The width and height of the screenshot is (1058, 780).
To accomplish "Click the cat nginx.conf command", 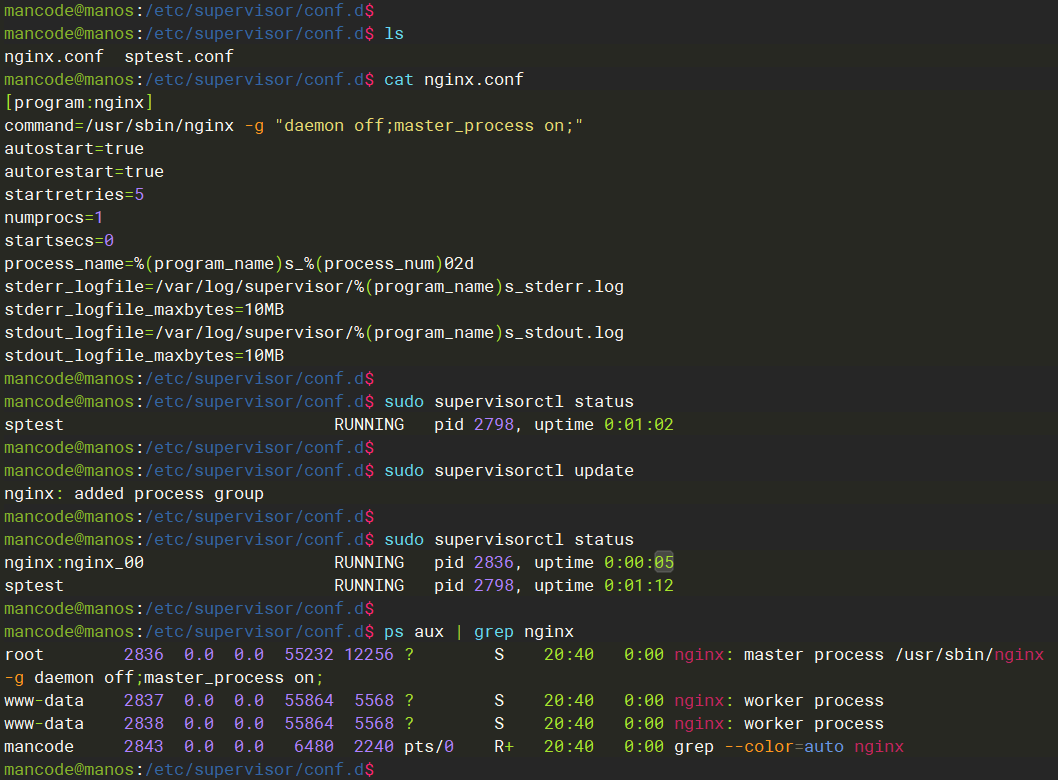I will tap(454, 79).
